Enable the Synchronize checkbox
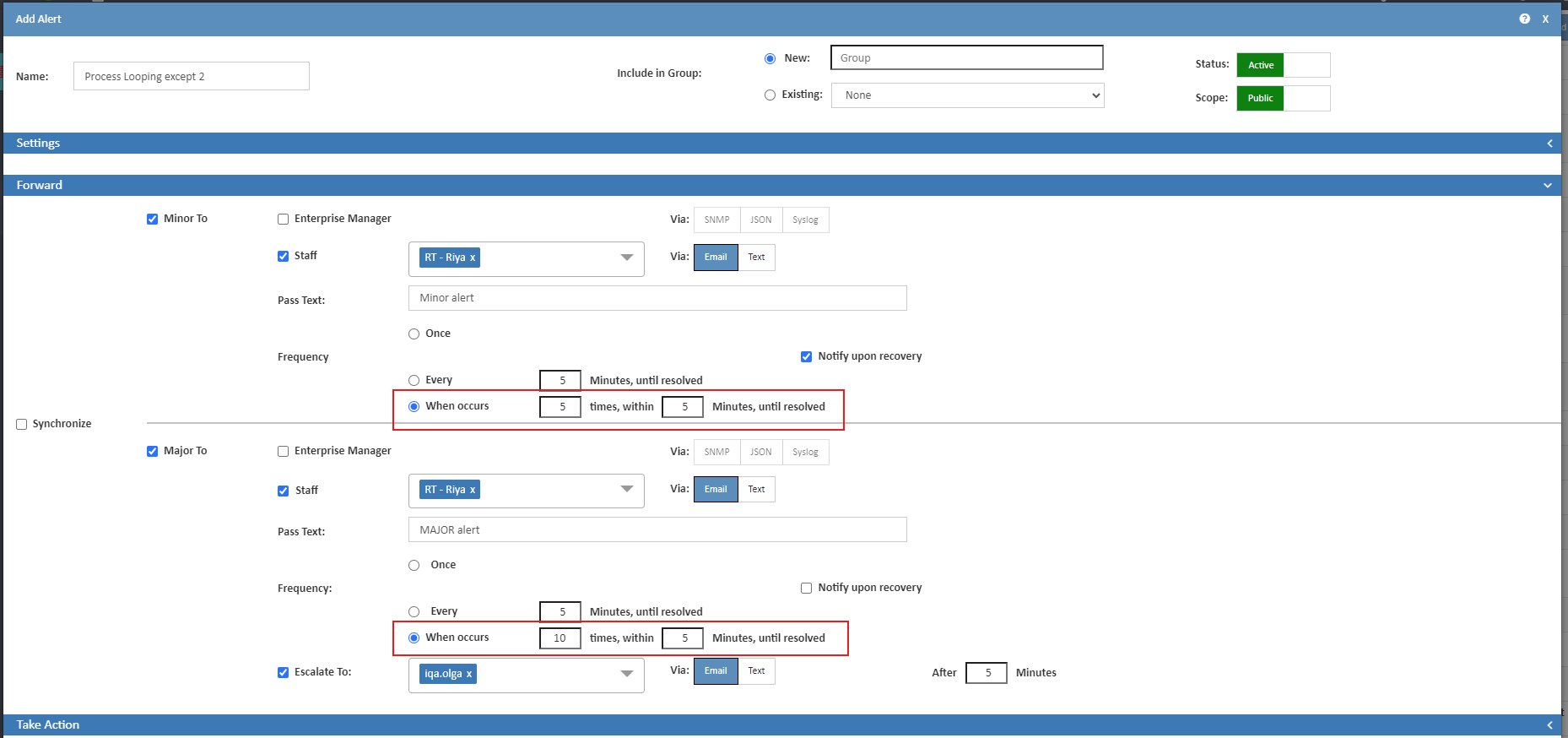Screen dimensions: 1568x738 pos(22,424)
